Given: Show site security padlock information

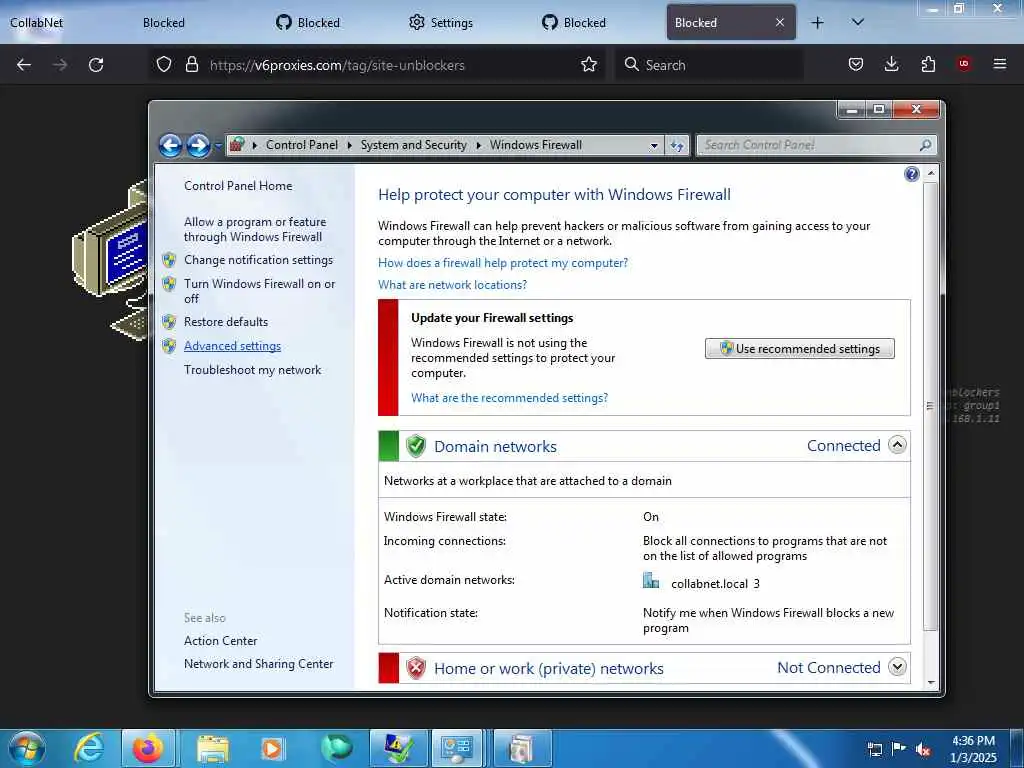Looking at the screenshot, I should (191, 65).
